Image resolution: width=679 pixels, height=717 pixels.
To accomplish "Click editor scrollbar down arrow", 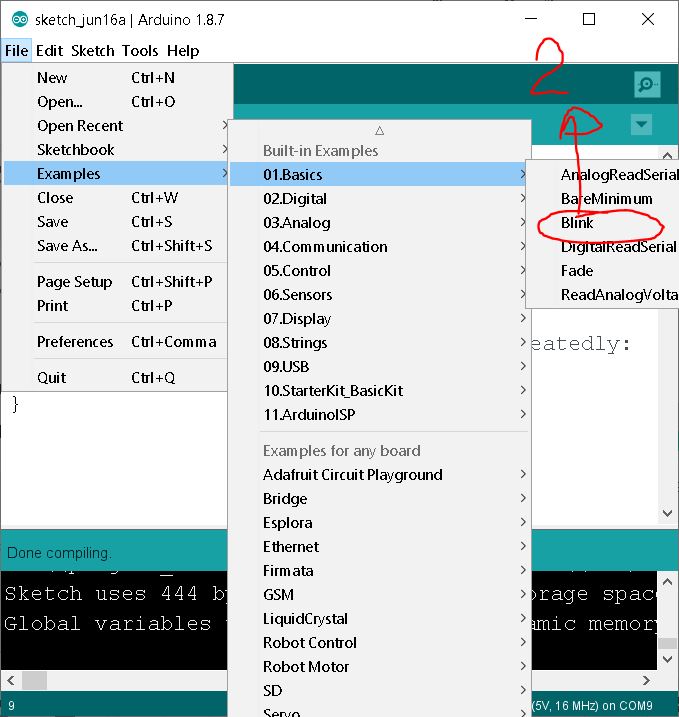I will click(x=667, y=513).
